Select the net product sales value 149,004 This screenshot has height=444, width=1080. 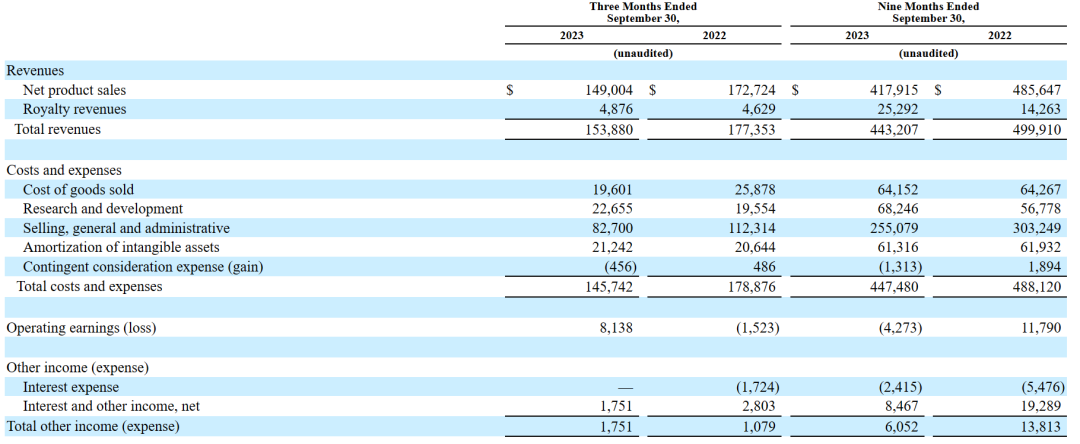tap(609, 90)
